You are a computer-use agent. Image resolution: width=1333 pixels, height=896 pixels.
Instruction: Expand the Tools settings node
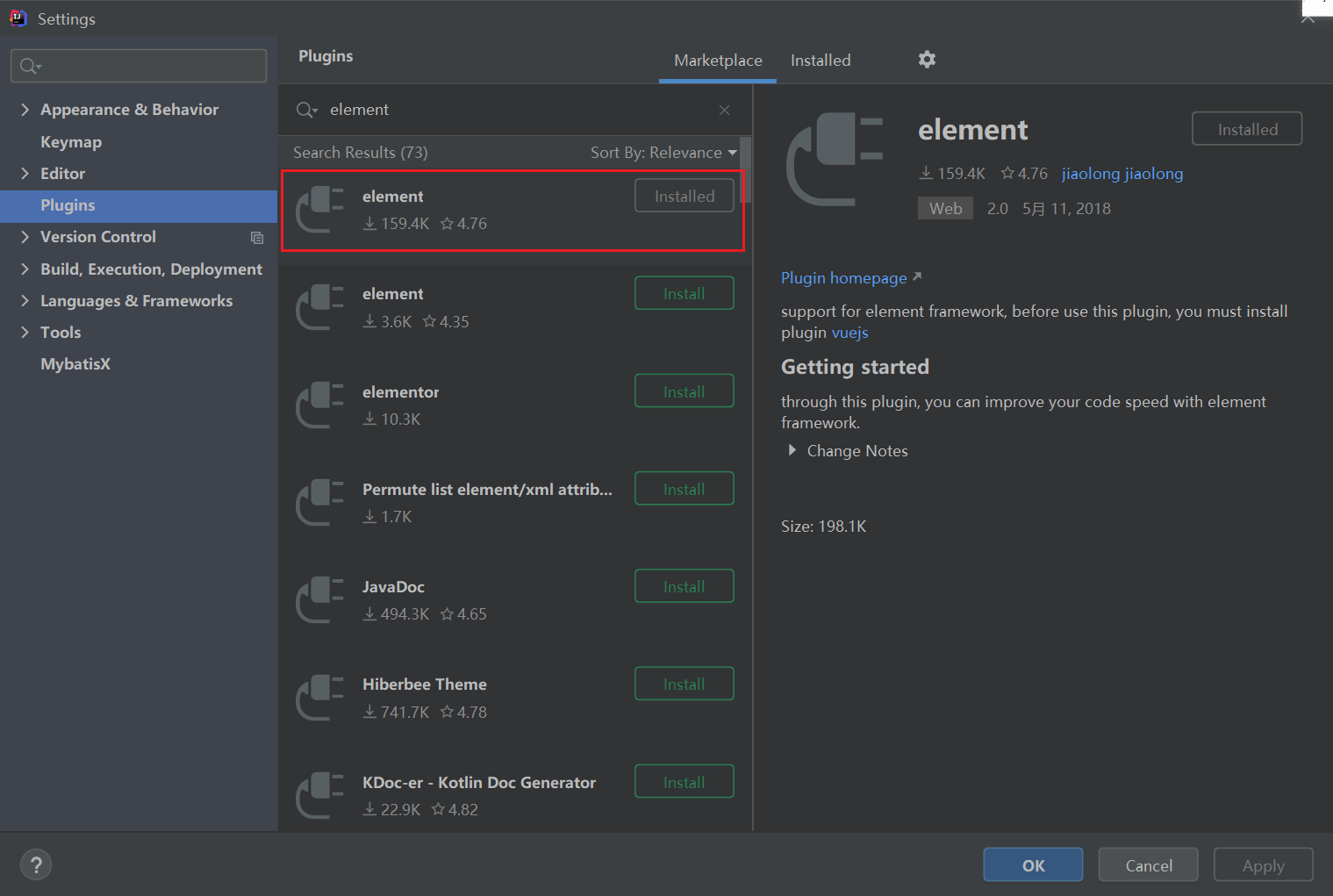point(25,333)
